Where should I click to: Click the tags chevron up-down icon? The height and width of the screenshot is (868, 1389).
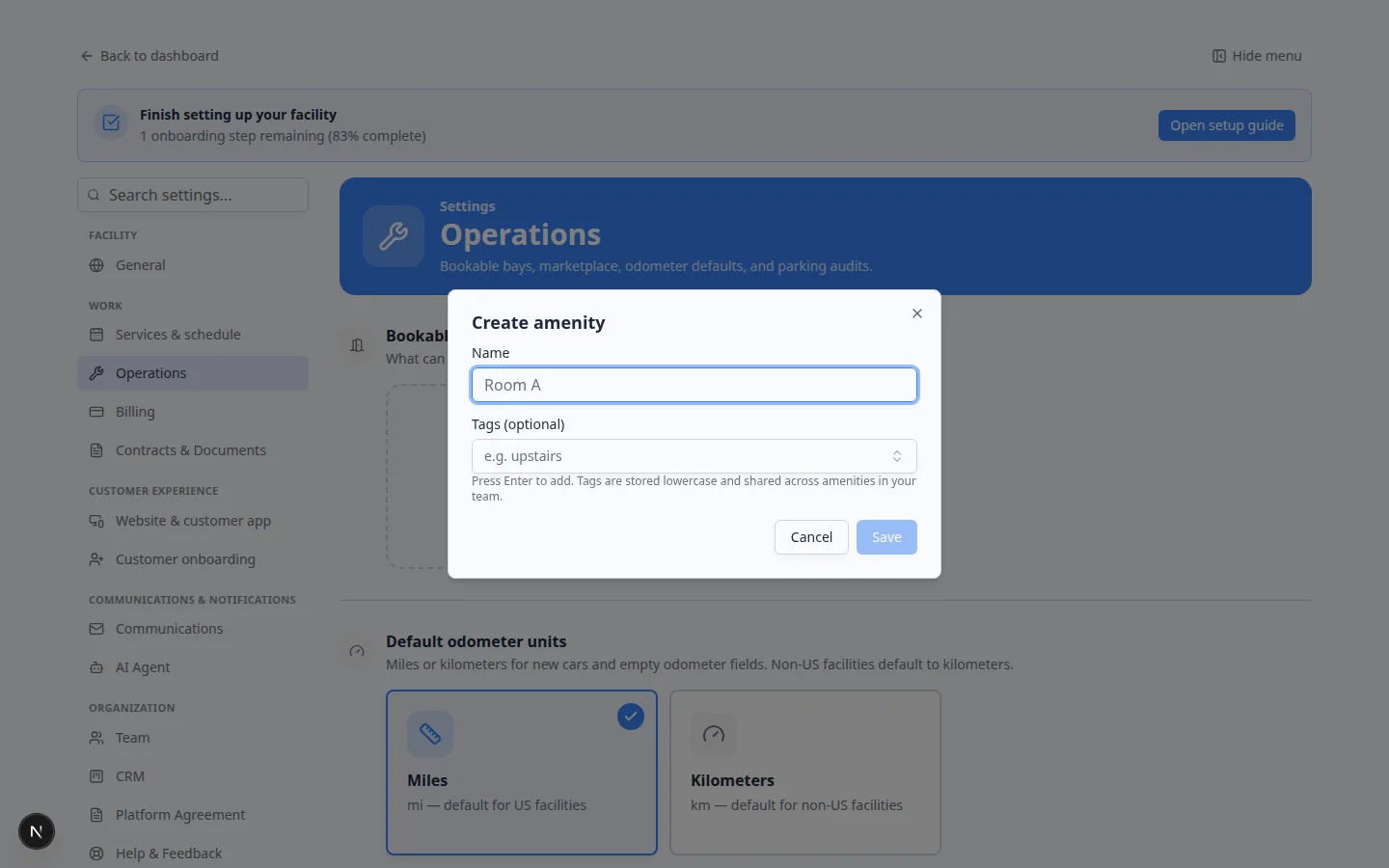click(897, 456)
